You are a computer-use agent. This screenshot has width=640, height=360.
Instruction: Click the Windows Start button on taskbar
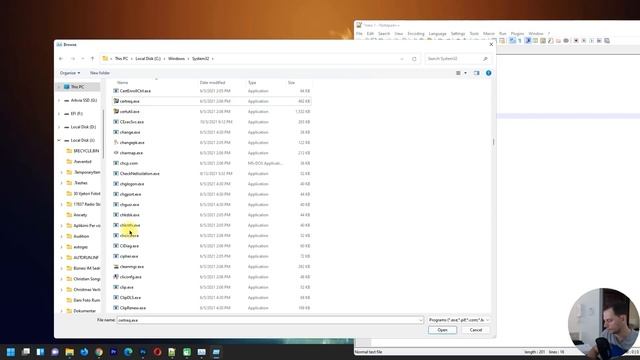click(11, 352)
